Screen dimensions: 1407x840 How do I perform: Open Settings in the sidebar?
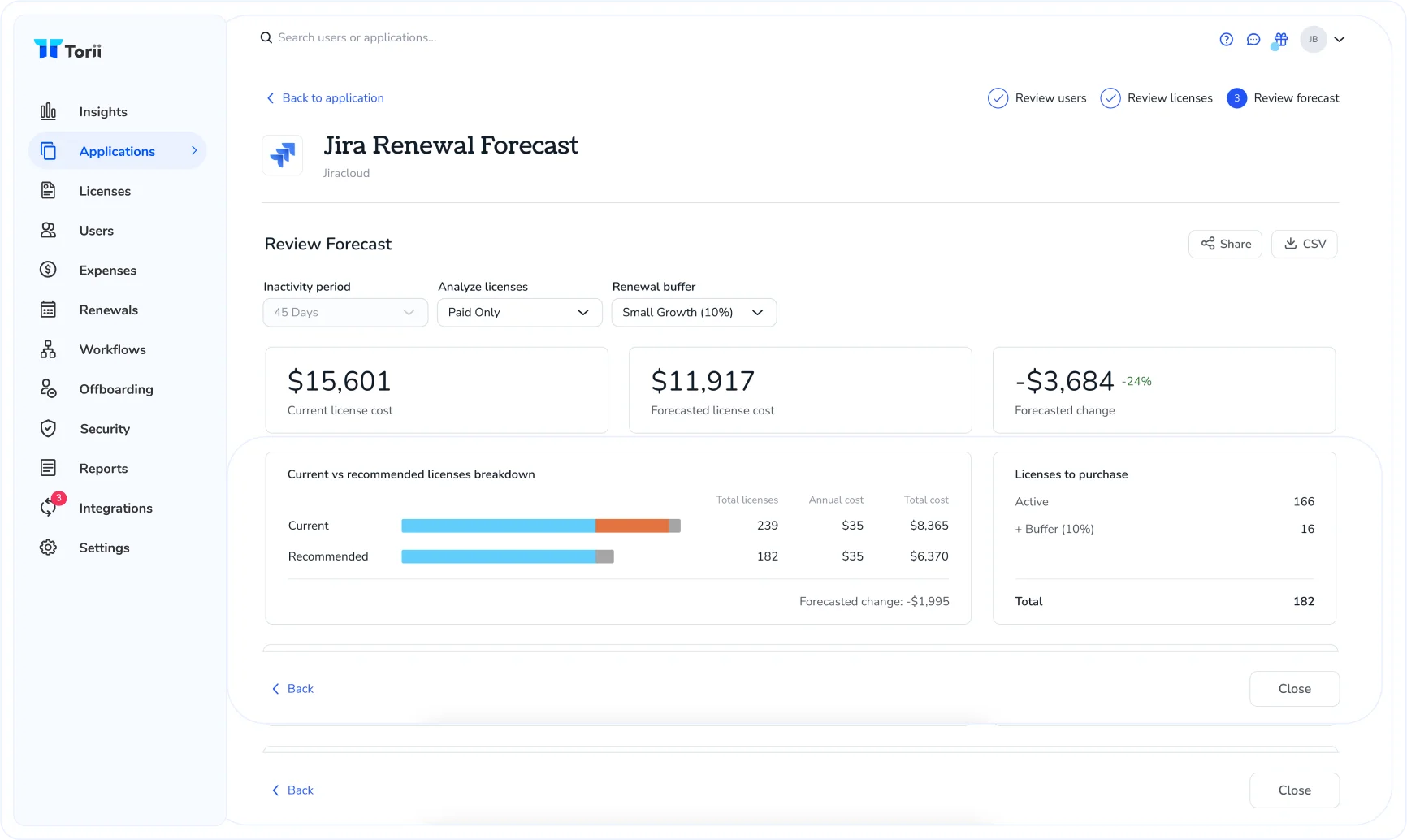click(x=104, y=548)
